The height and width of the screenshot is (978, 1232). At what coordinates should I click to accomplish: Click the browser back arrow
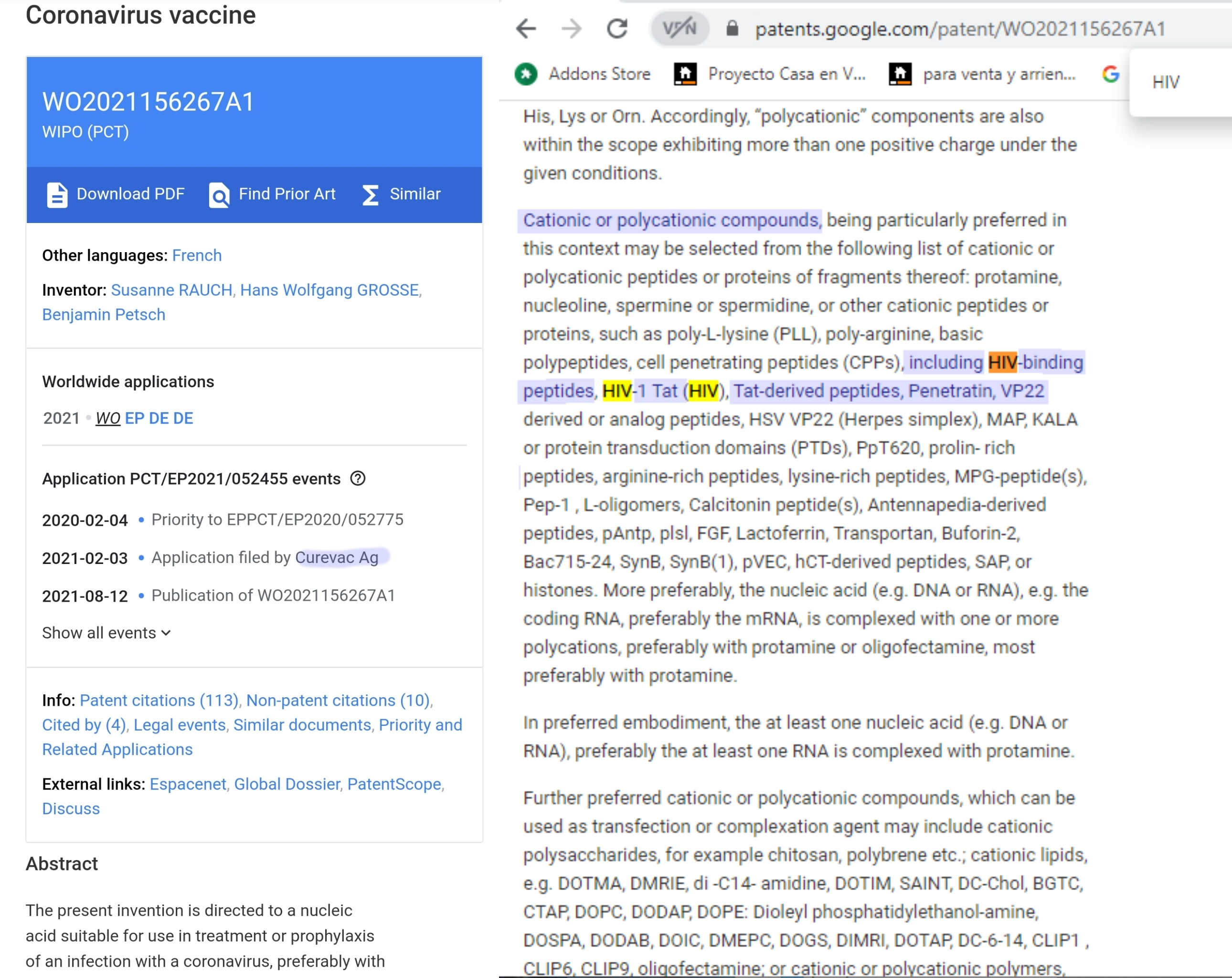[x=526, y=28]
